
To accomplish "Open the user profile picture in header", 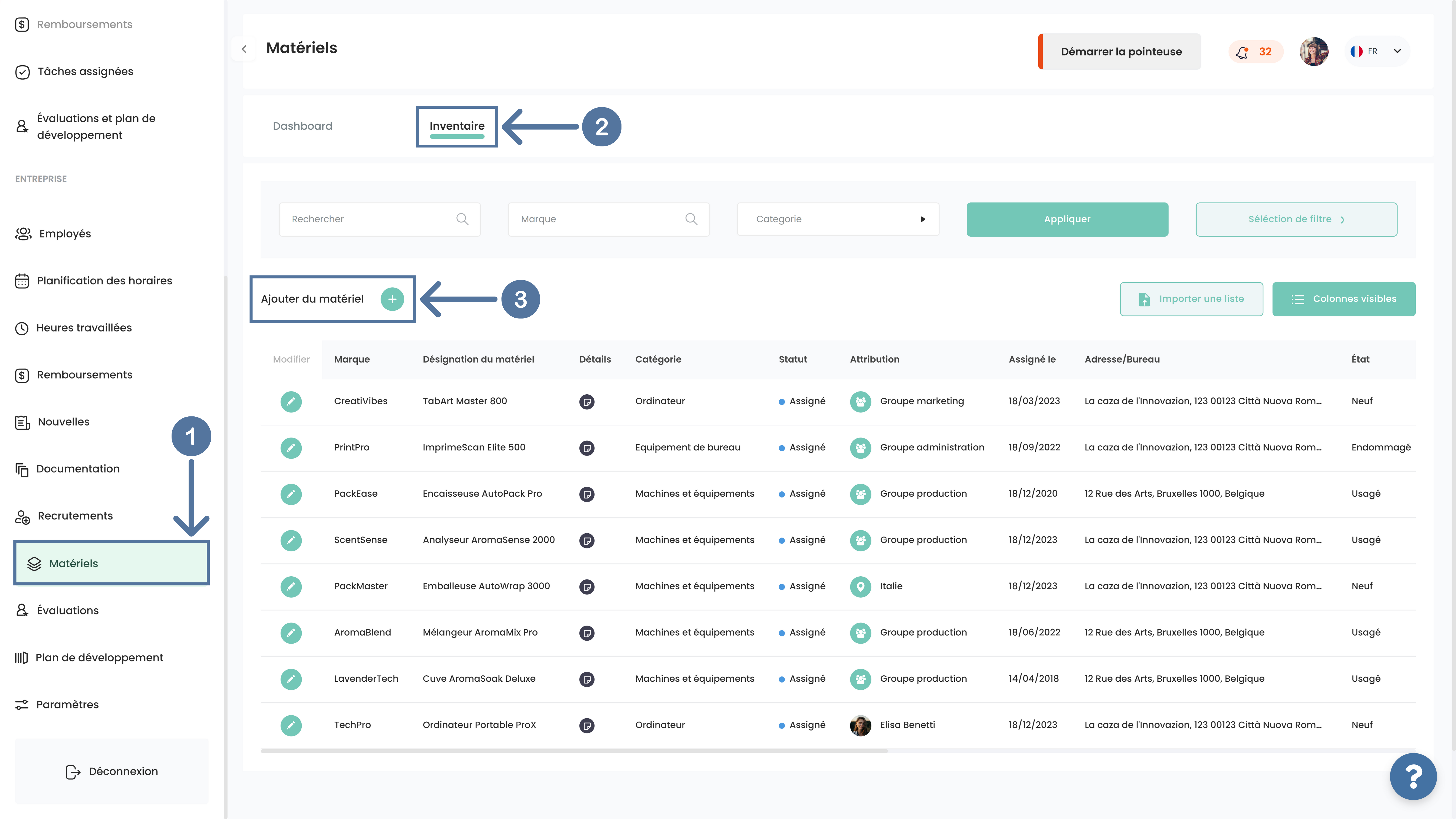I will [x=1314, y=51].
